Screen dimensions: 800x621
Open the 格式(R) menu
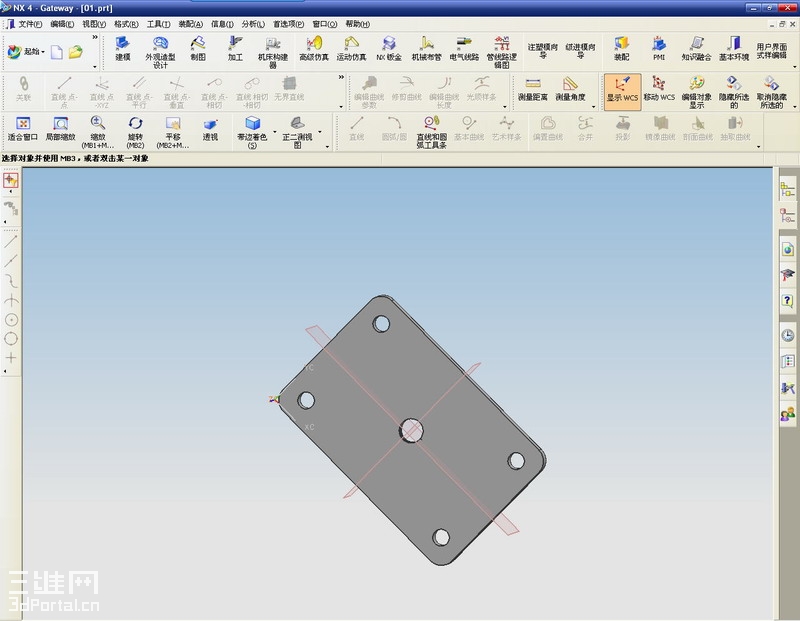point(126,24)
